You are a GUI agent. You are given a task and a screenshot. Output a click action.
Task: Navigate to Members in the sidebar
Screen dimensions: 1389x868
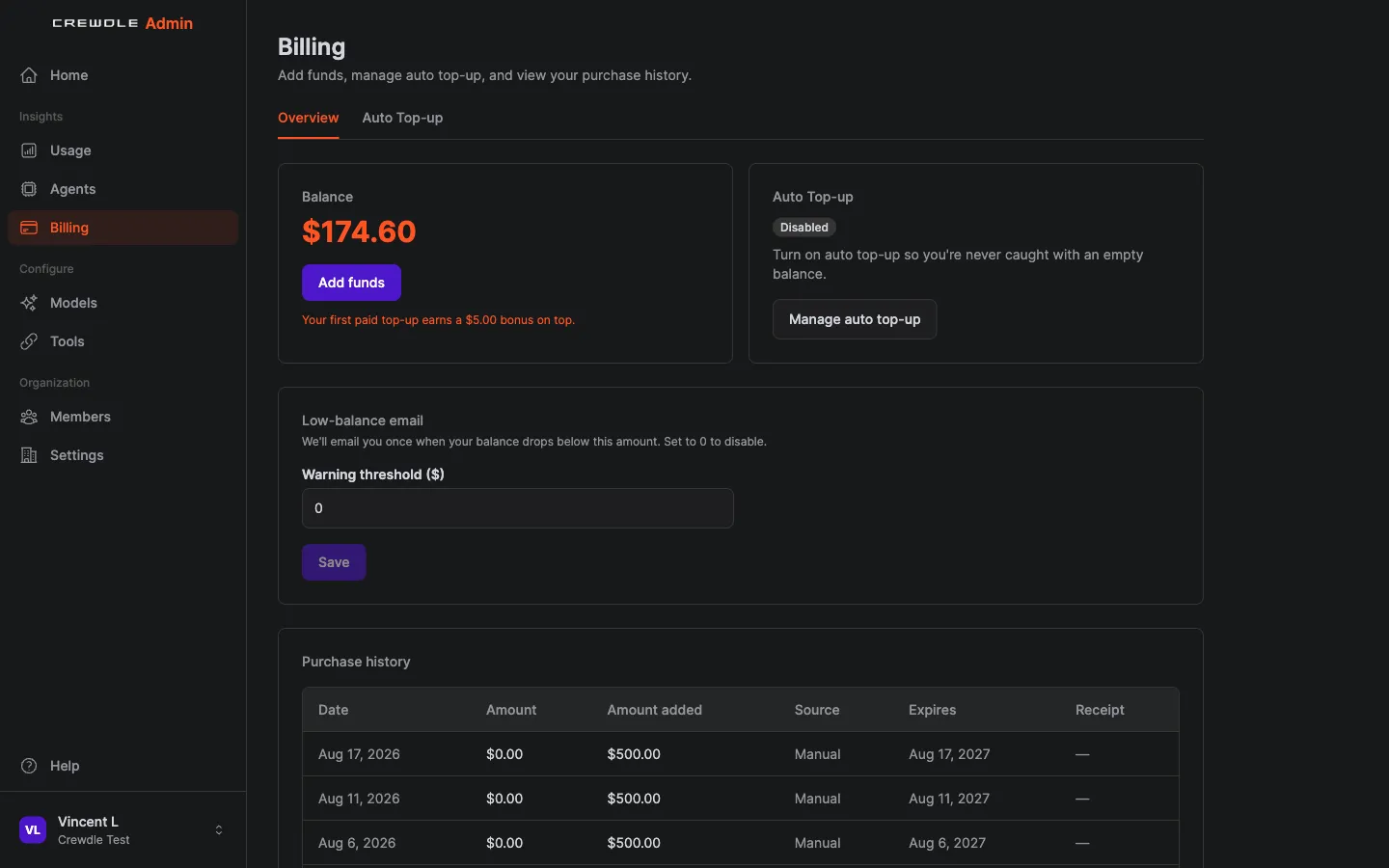pos(123,417)
